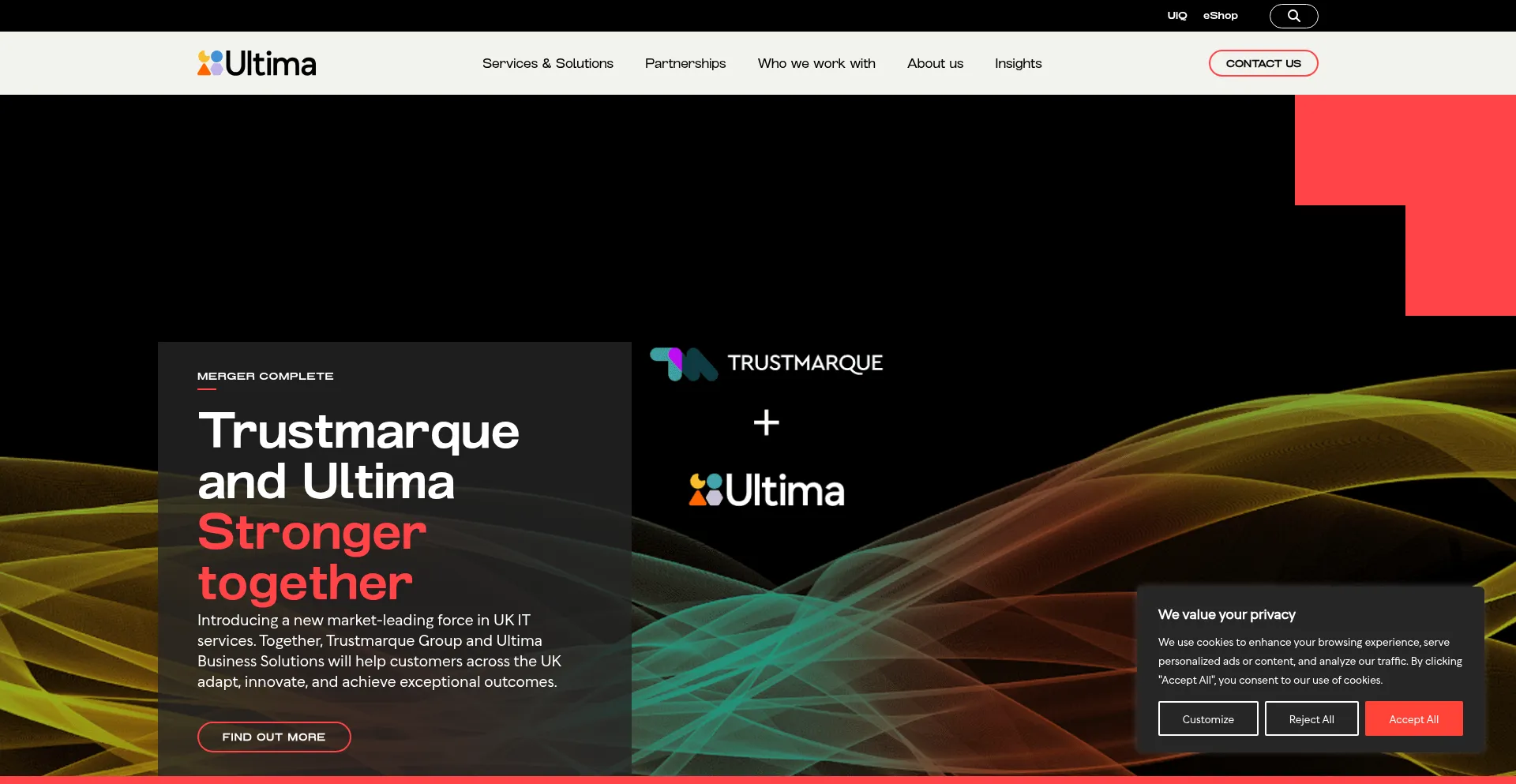Image resolution: width=1516 pixels, height=784 pixels.
Task: Open the Insights menu item
Action: click(x=1018, y=63)
